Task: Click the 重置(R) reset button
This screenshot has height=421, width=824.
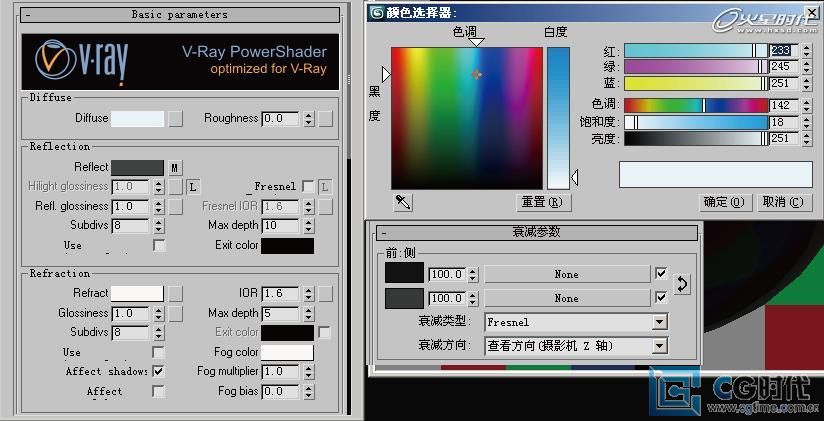Action: tap(543, 202)
